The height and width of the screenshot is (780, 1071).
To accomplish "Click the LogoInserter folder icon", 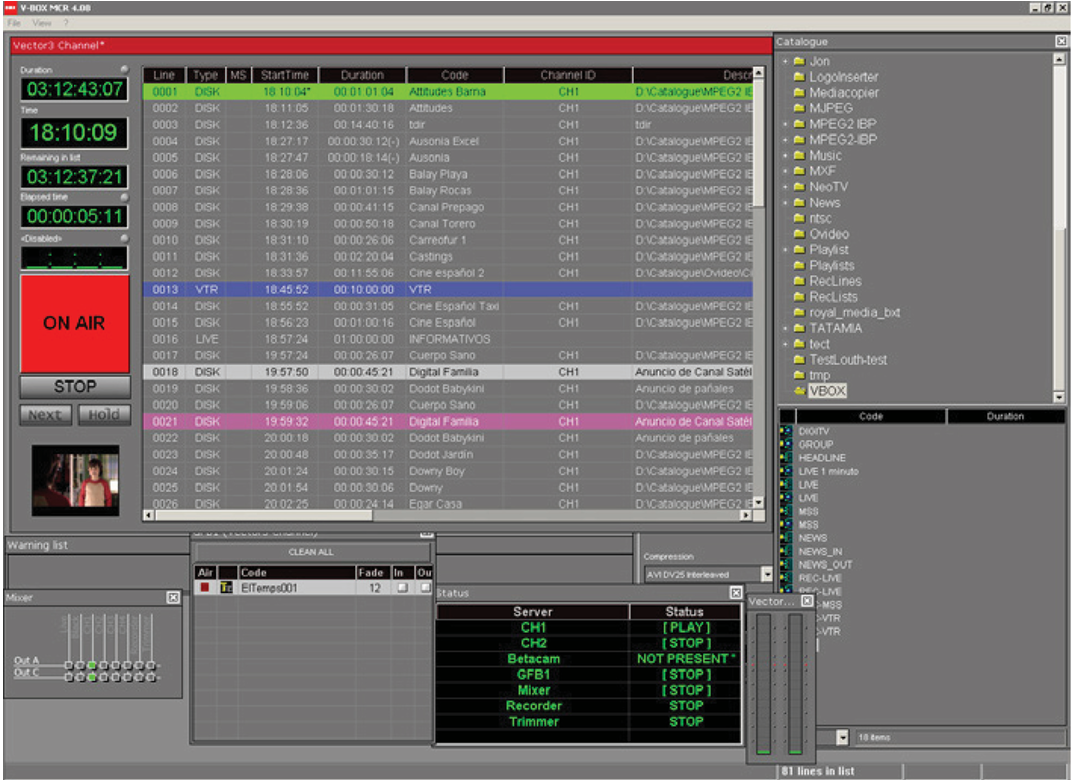I will tap(798, 77).
